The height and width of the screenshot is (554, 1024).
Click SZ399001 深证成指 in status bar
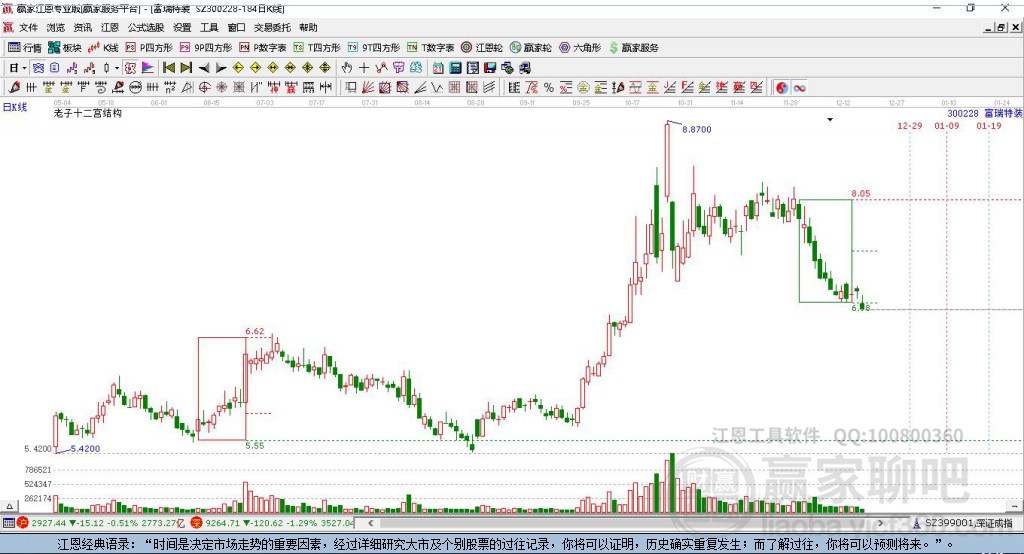(x=968, y=523)
